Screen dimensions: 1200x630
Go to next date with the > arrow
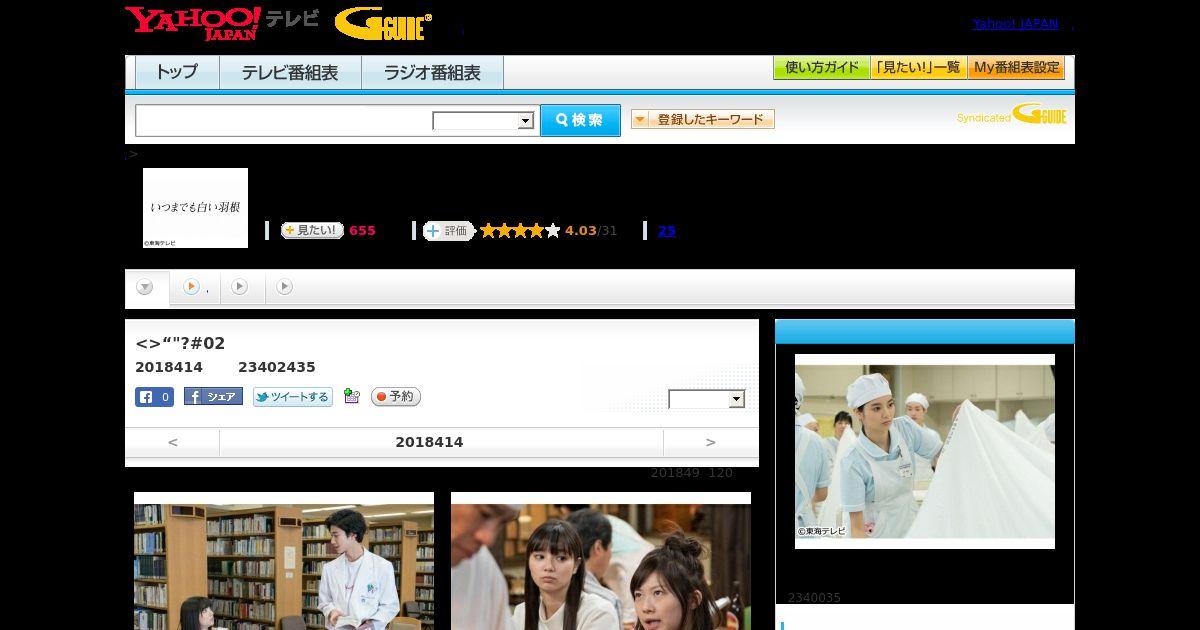711,442
